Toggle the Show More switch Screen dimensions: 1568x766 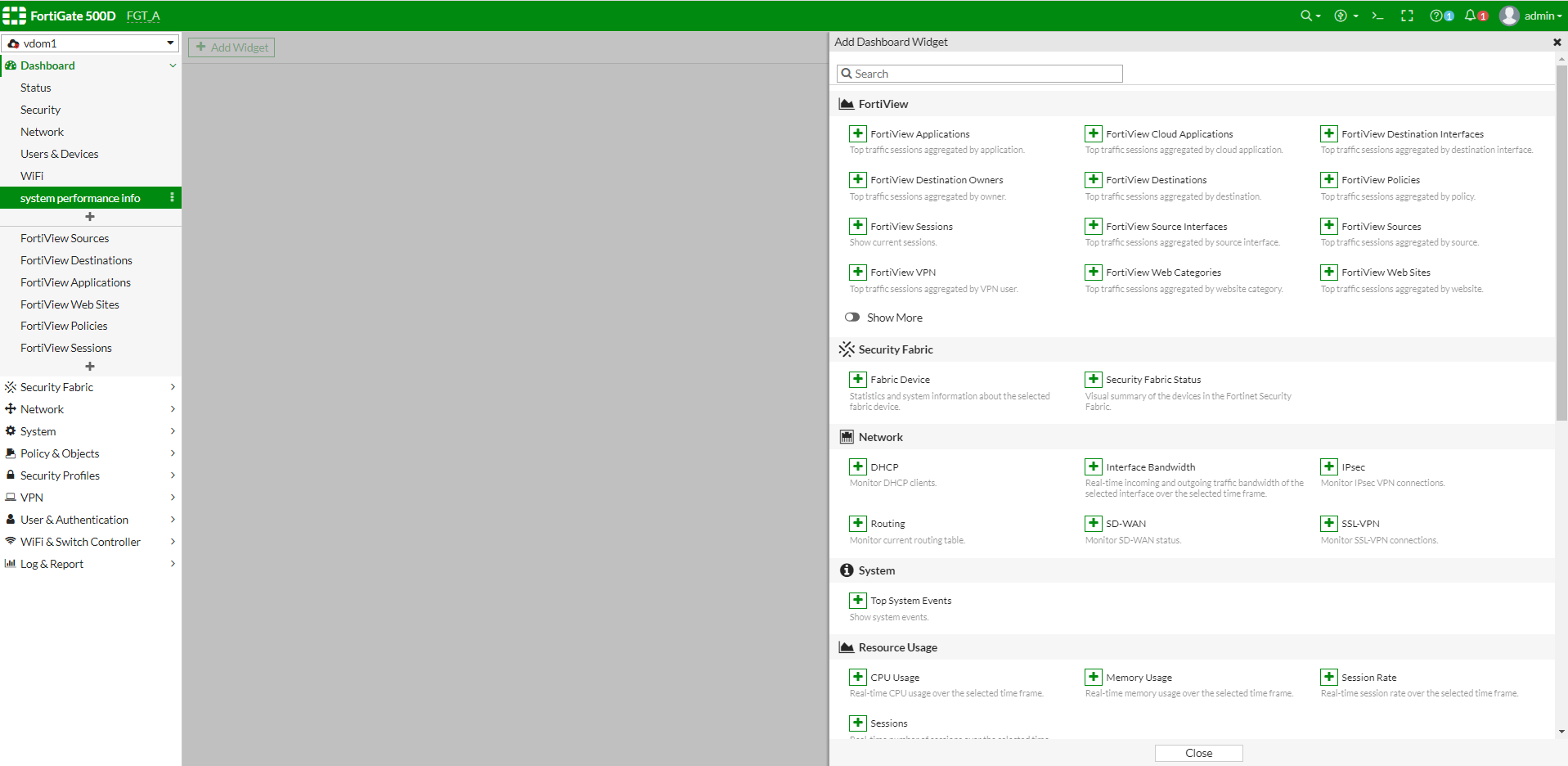(852, 318)
